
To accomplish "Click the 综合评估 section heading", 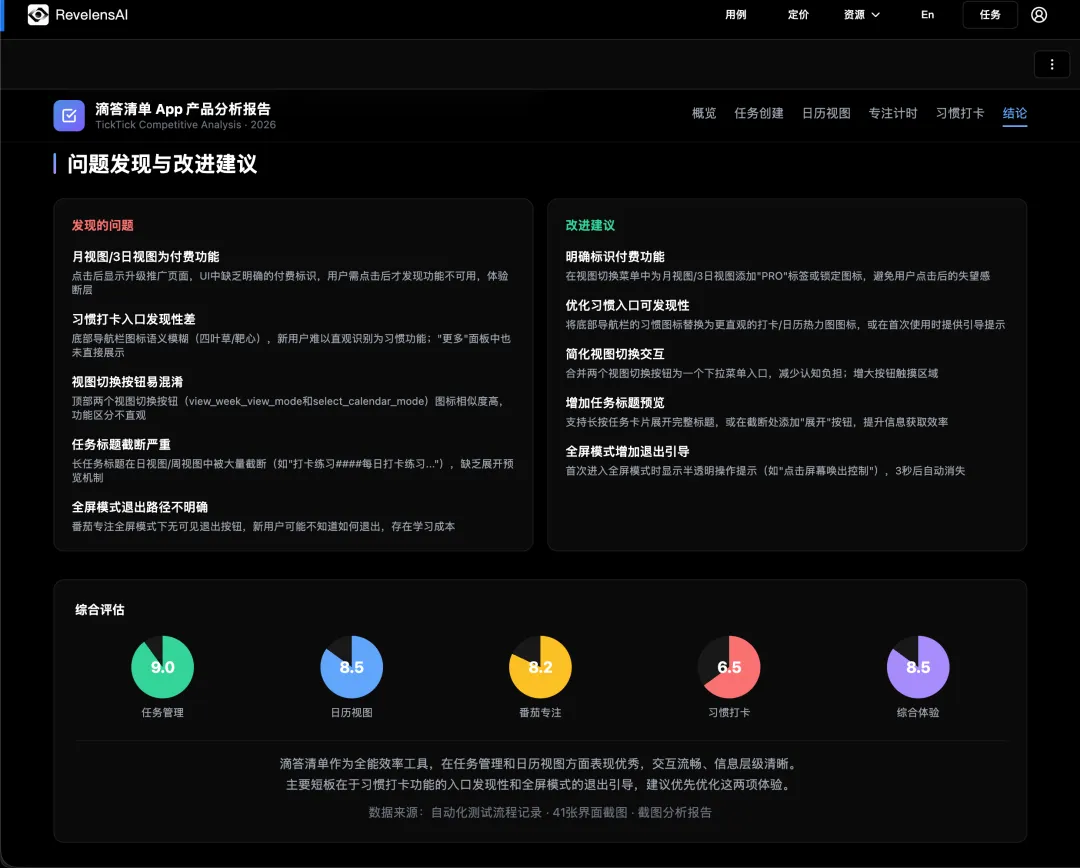I will pyautogui.click(x=100, y=610).
